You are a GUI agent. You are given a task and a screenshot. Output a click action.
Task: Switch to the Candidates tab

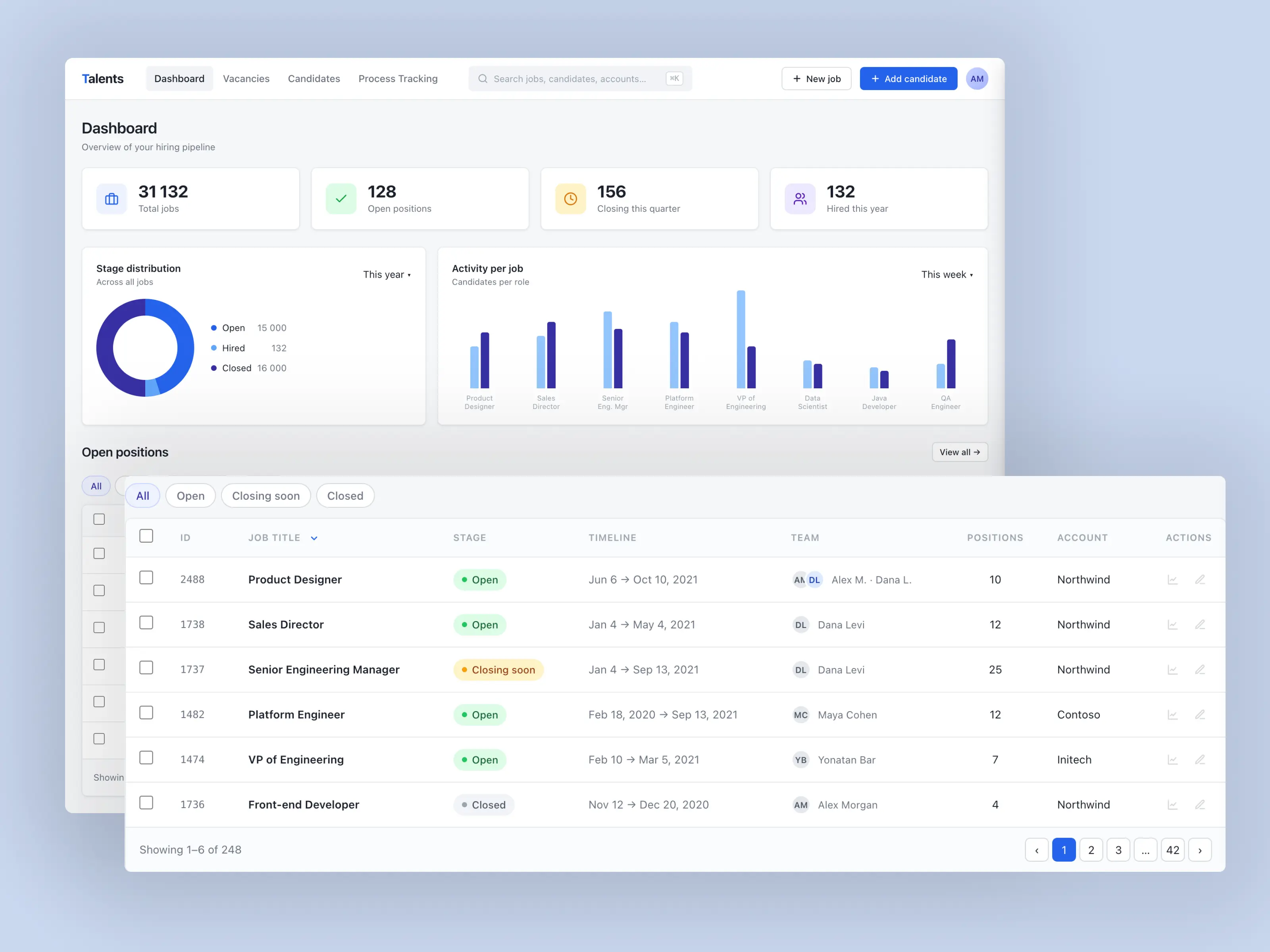(314, 79)
